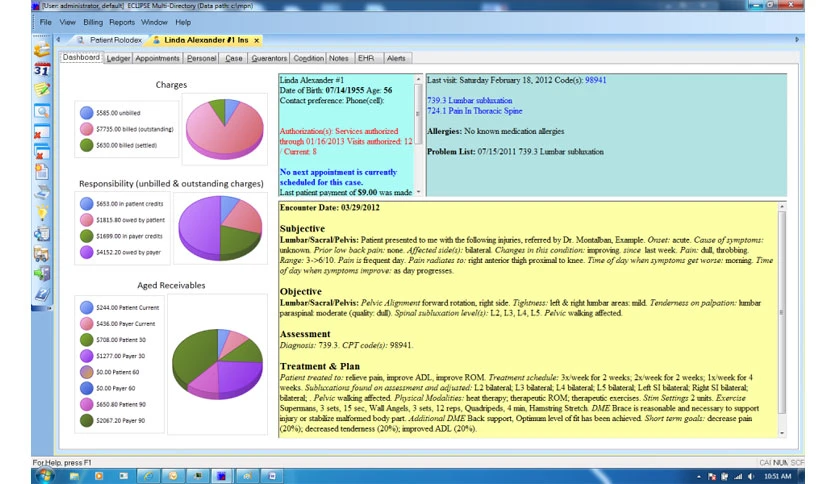Click the filing cabinet folders sidebar icon
This screenshot has width=836, height=484.
42,254
